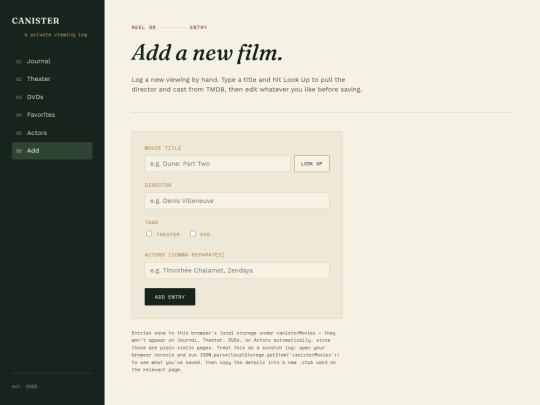Viewport: 540px width, 405px height.
Task: Select Favorites in the sidebar
Action: 52,115
